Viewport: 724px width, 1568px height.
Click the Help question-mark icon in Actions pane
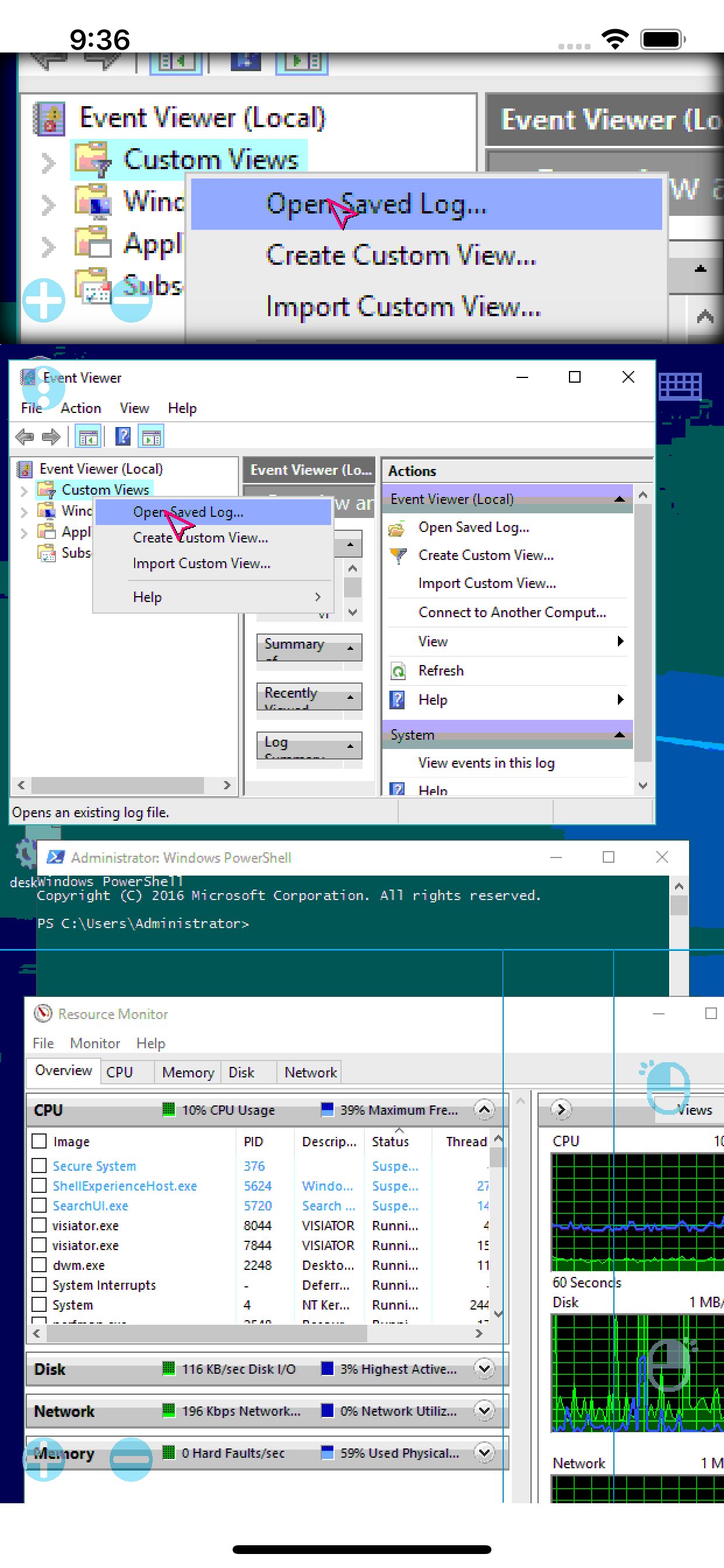click(x=398, y=699)
